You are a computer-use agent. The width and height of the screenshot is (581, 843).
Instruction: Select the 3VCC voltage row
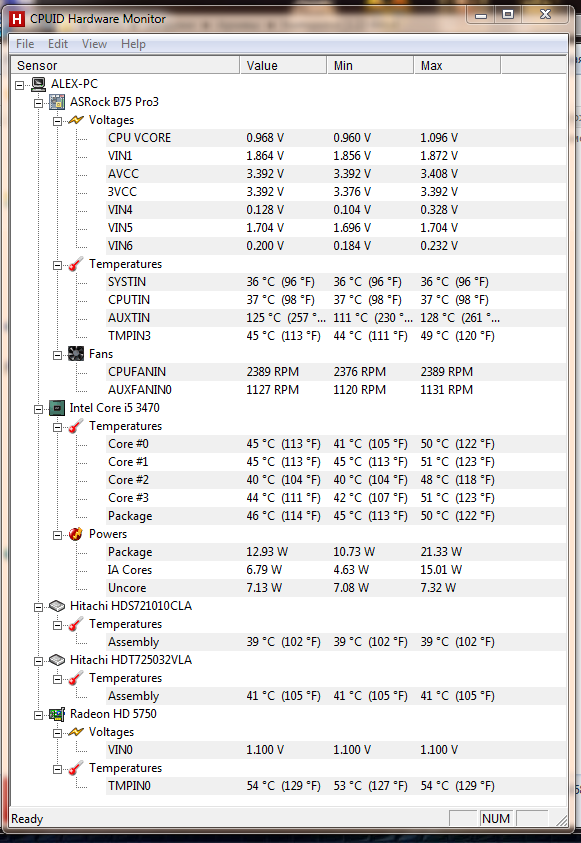[336, 192]
